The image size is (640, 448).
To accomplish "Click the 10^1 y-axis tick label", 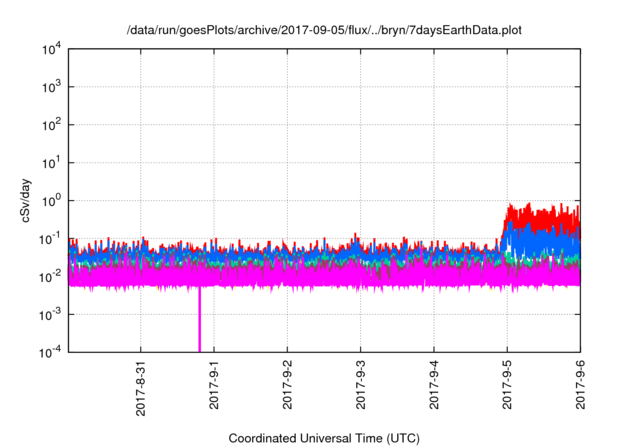I will pos(51,163).
